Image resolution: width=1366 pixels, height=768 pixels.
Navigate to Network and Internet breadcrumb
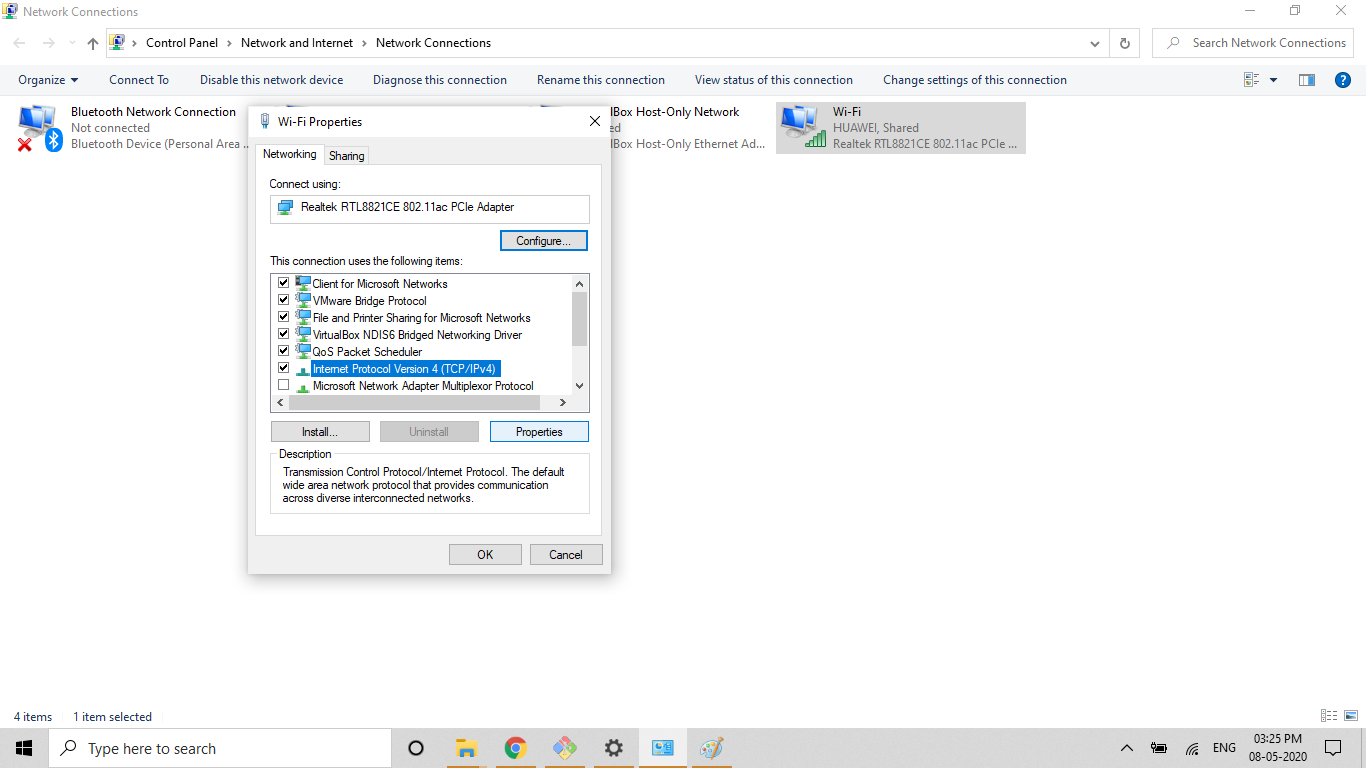[297, 43]
